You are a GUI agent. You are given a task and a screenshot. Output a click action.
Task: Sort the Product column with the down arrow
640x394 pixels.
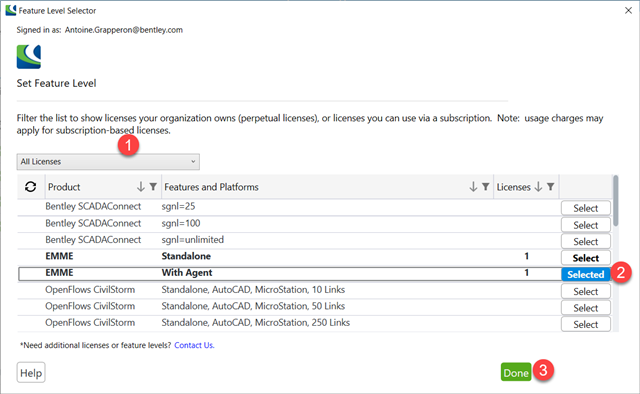[x=141, y=187]
